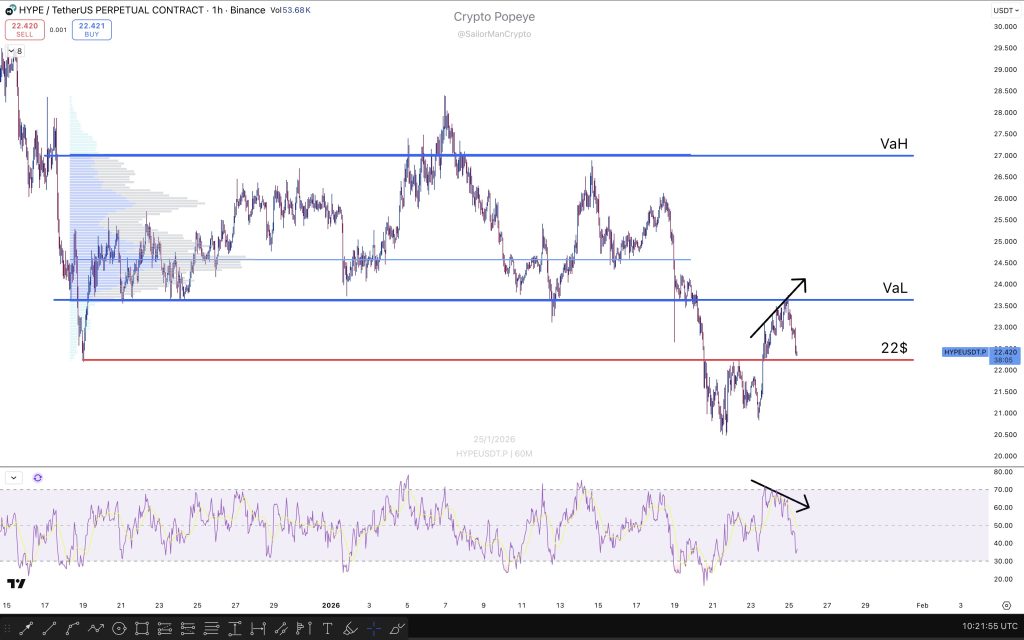Expand the RSI pane legend chevron
1024x640 pixels.
point(14,478)
